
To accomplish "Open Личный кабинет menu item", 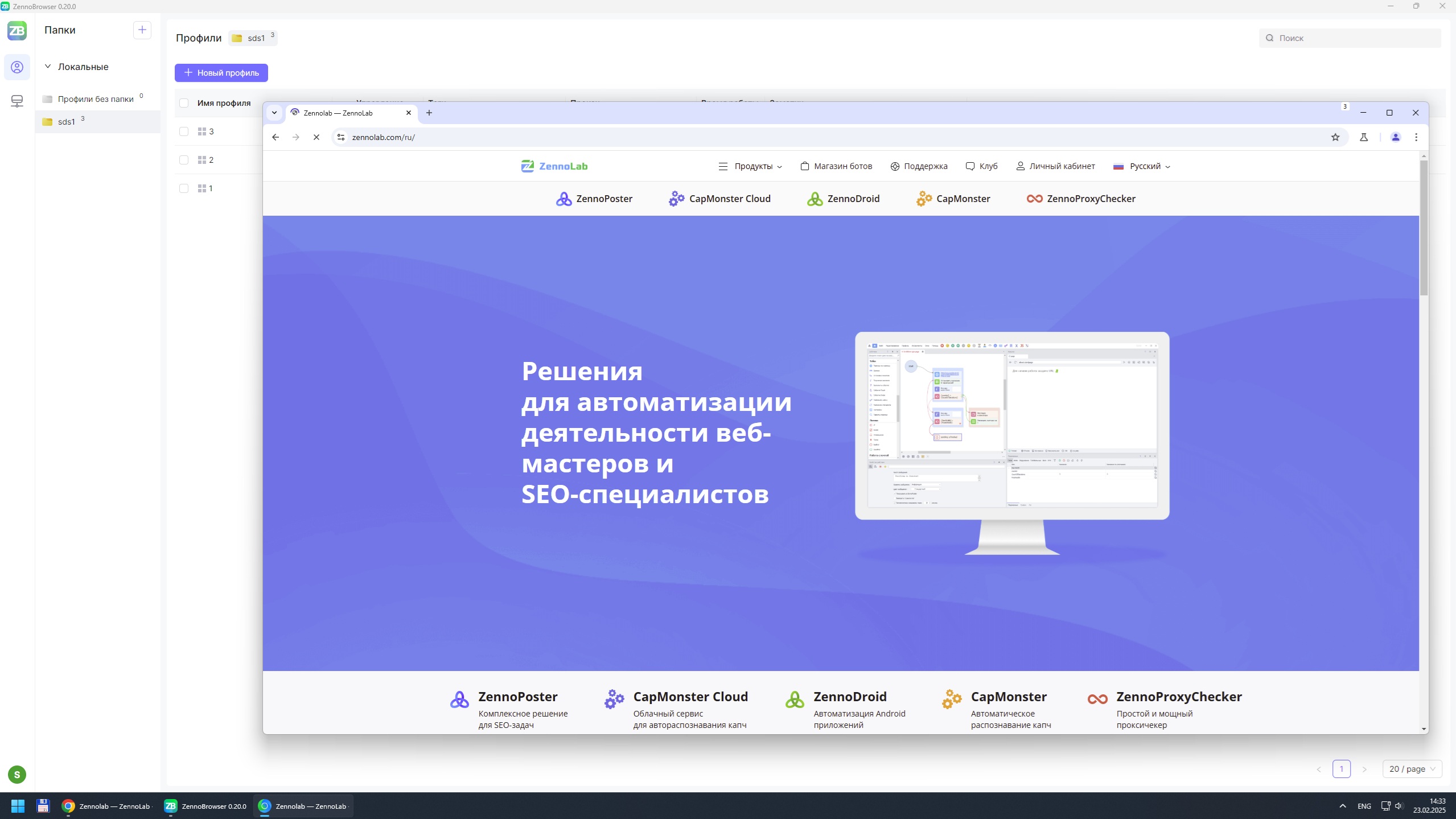I will [1055, 166].
